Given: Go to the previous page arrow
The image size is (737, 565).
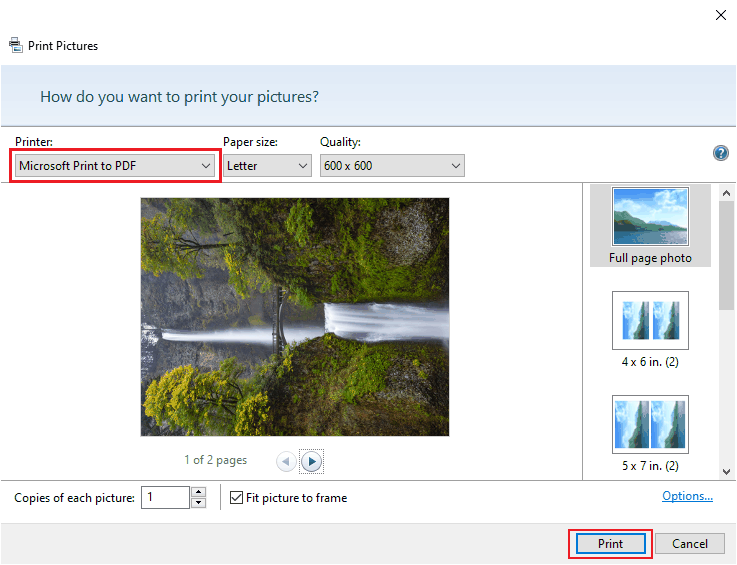Looking at the screenshot, I should [x=286, y=461].
